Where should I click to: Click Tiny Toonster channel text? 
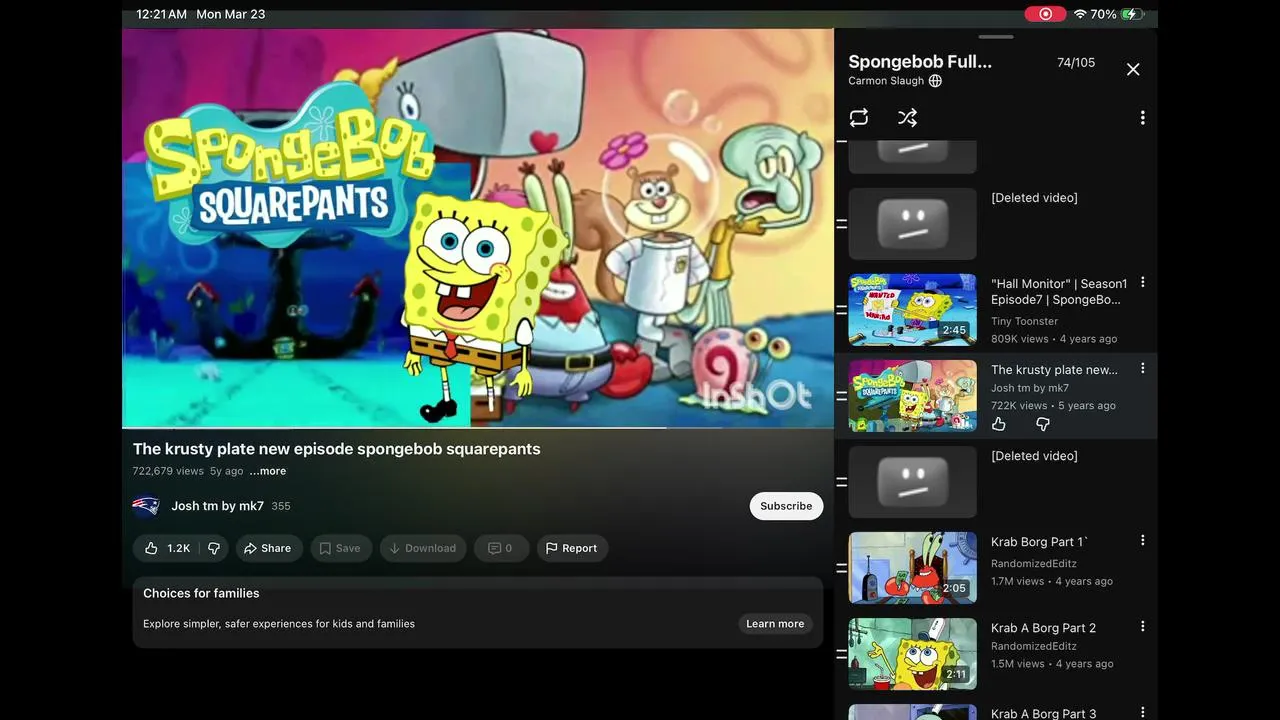coord(1024,321)
